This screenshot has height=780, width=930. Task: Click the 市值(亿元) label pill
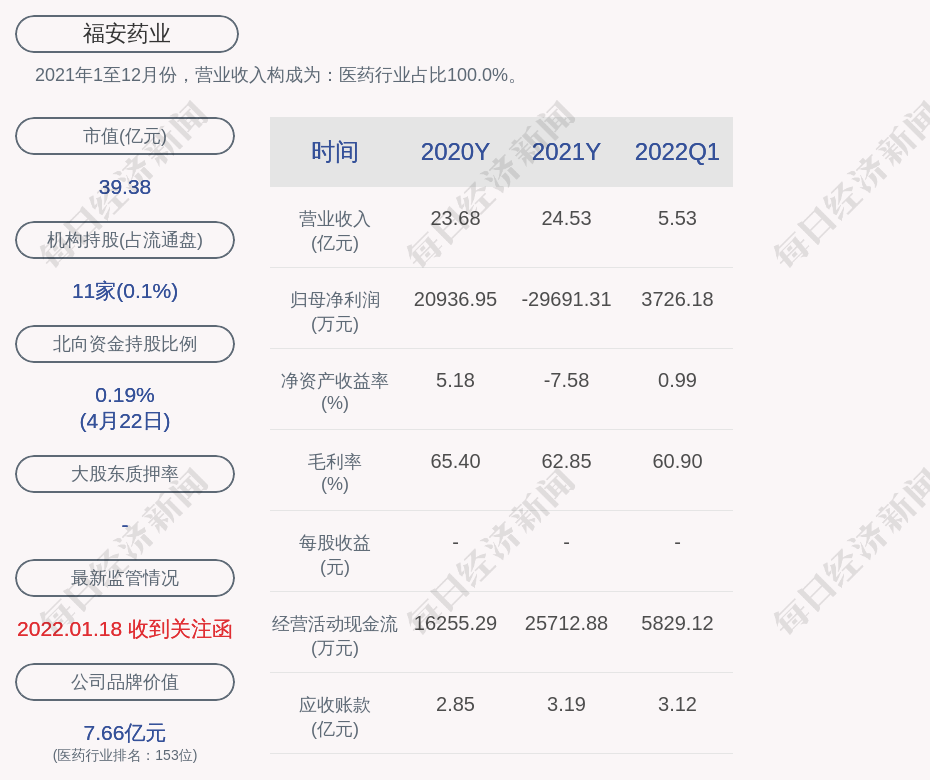coord(125,136)
